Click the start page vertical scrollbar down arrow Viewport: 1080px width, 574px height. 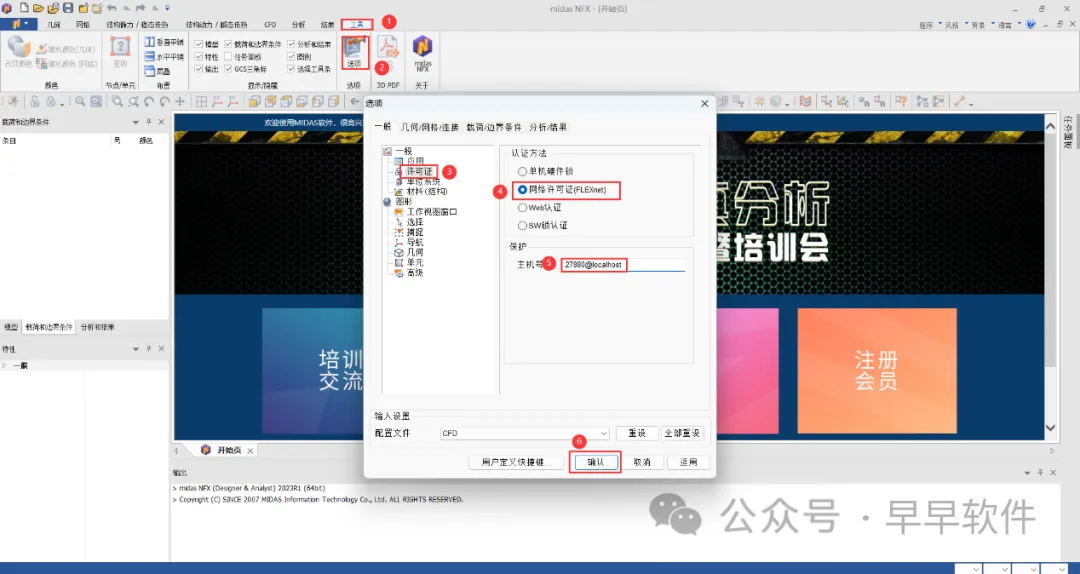(1050, 428)
